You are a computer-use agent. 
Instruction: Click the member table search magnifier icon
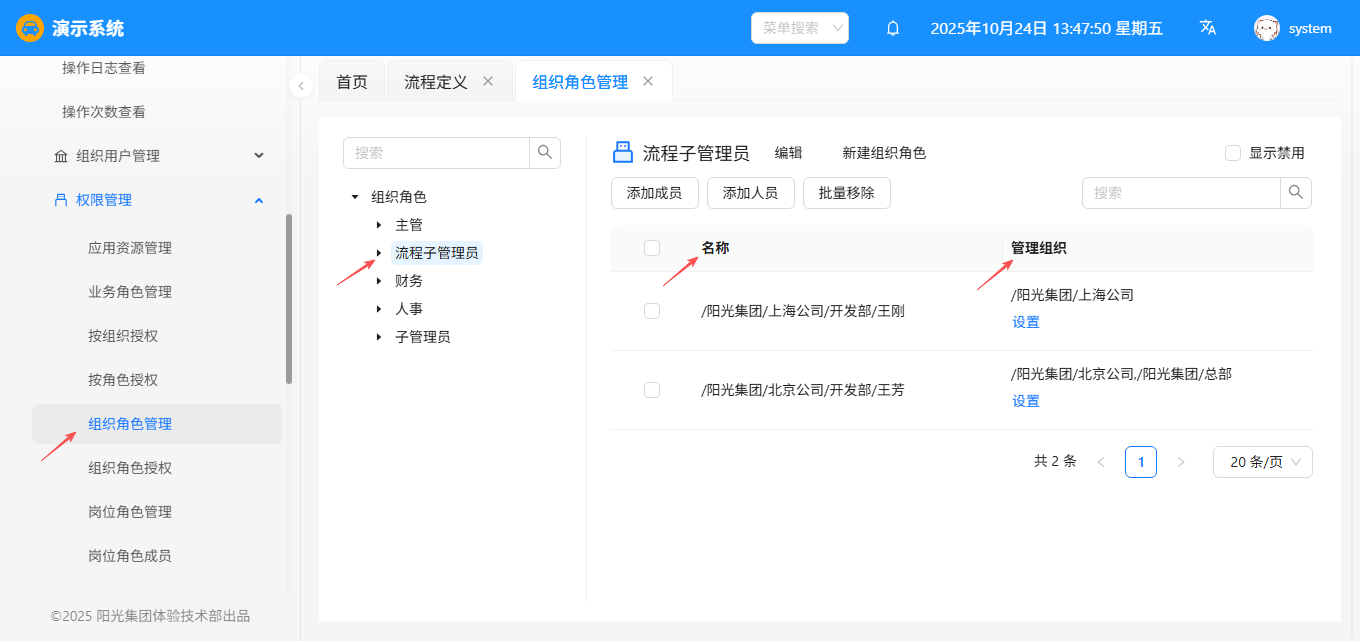(1296, 193)
